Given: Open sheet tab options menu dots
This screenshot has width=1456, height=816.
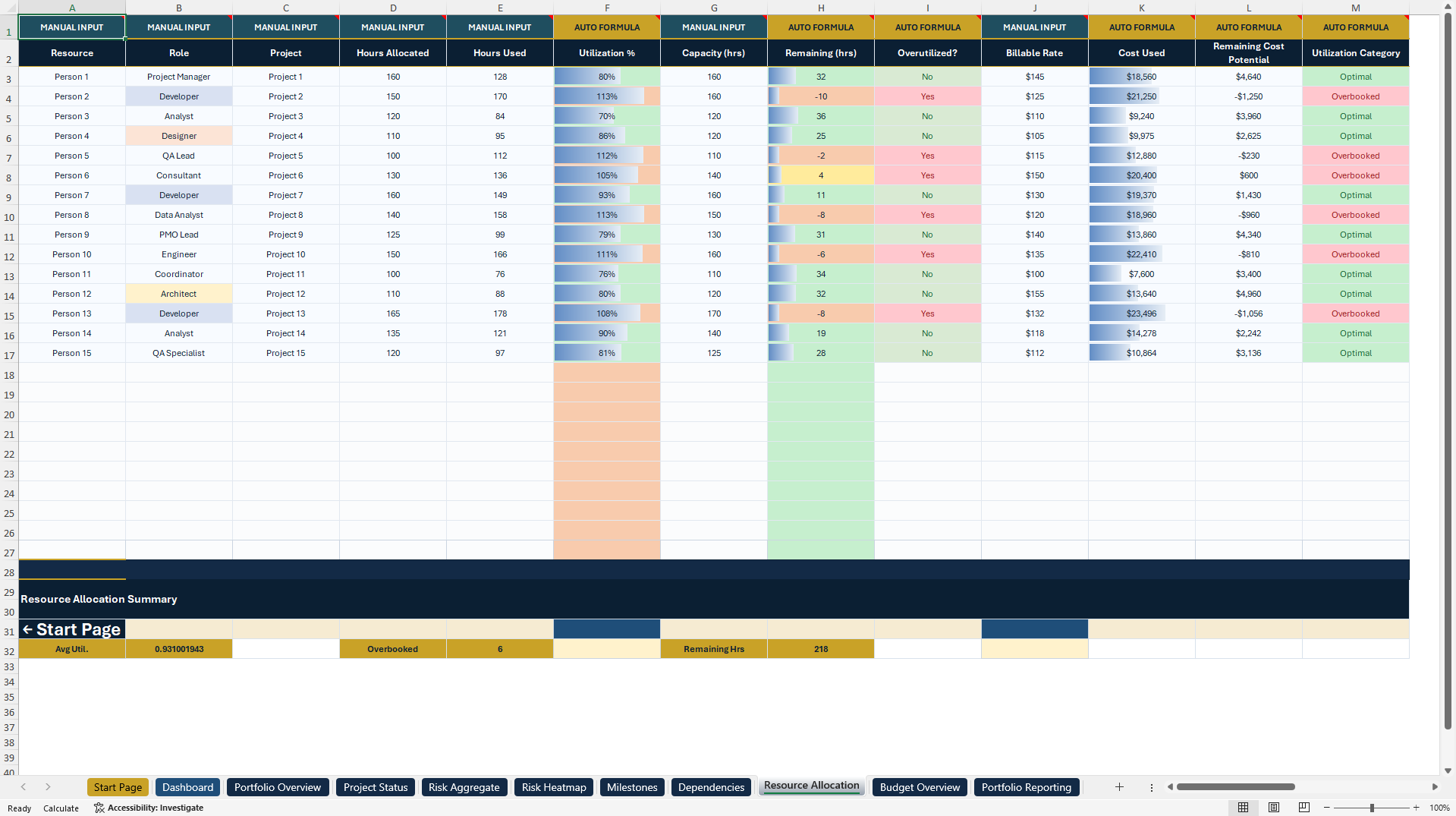Looking at the screenshot, I should tap(1151, 787).
